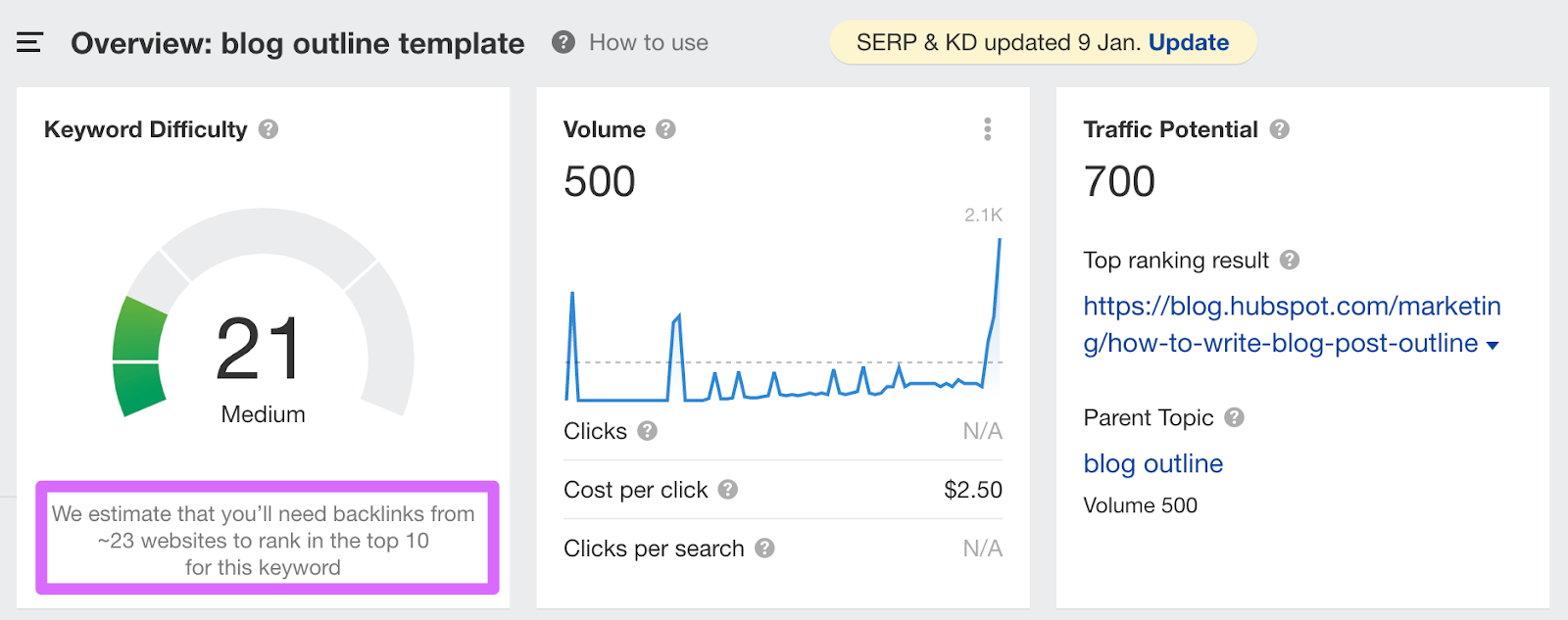Click Clicks per search help icon
The width and height of the screenshot is (1568, 620).
tap(765, 548)
